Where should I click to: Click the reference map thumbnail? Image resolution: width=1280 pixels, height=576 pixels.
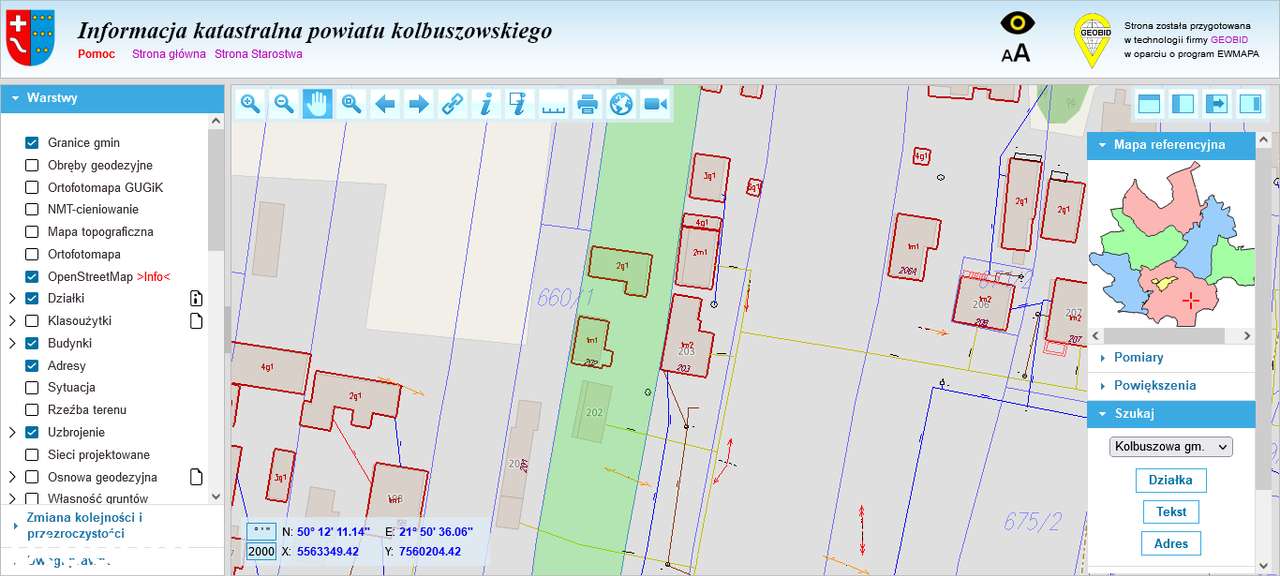(1171, 244)
